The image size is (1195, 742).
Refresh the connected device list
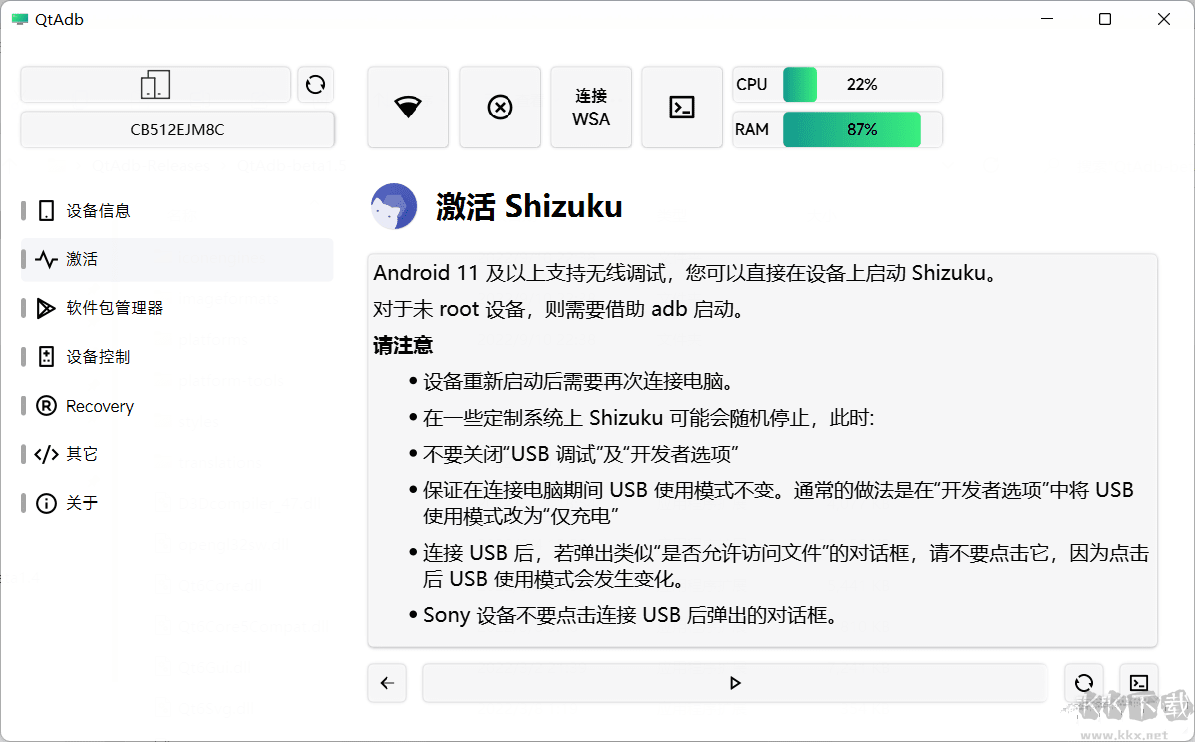pyautogui.click(x=315, y=85)
